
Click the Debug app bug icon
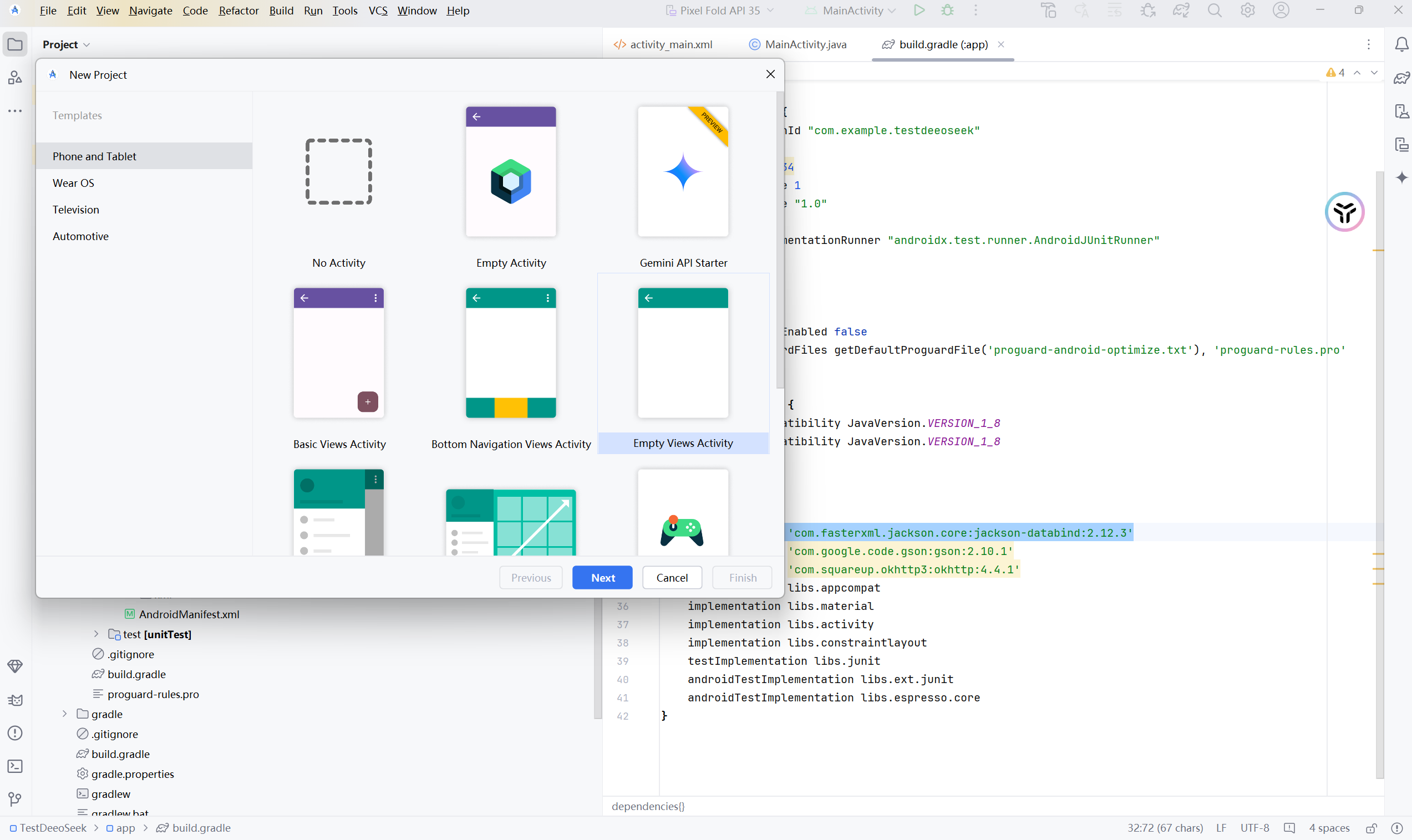coord(947,10)
